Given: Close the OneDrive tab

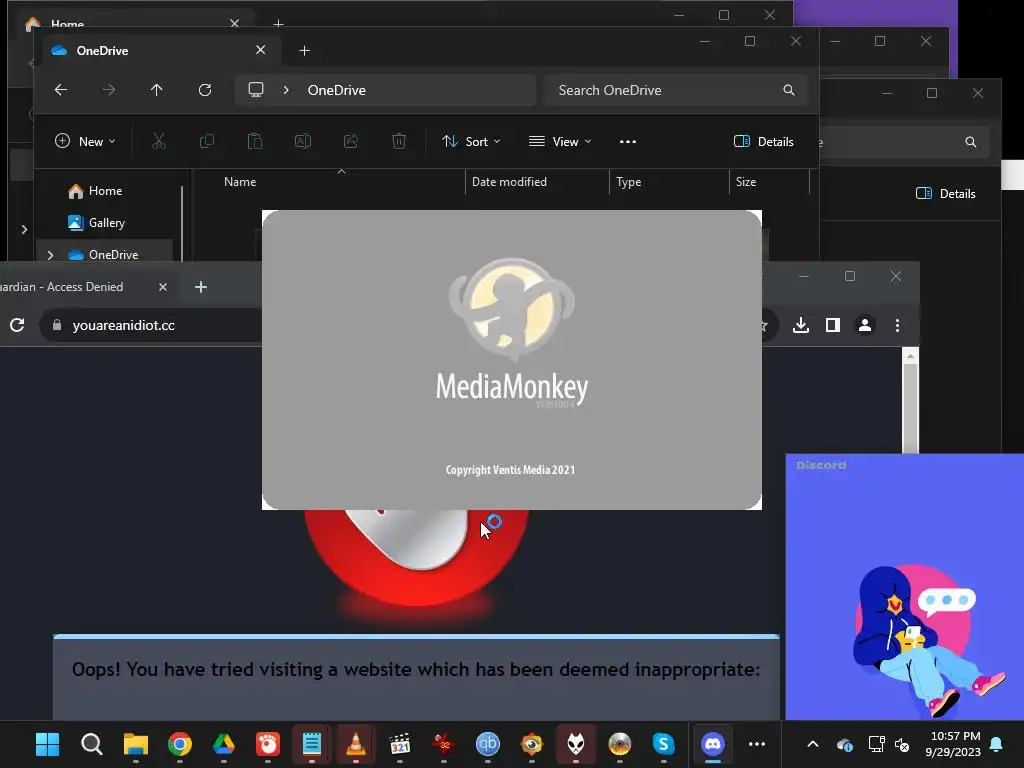Looking at the screenshot, I should click(x=261, y=50).
